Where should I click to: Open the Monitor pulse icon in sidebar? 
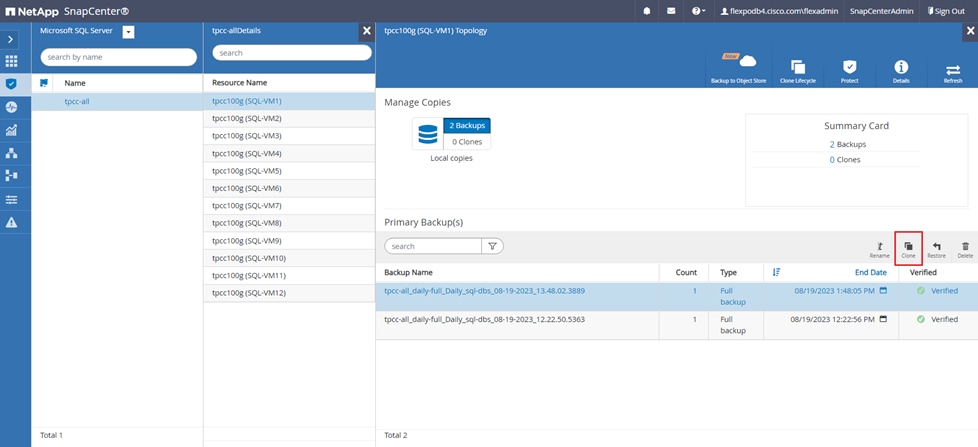[11, 107]
